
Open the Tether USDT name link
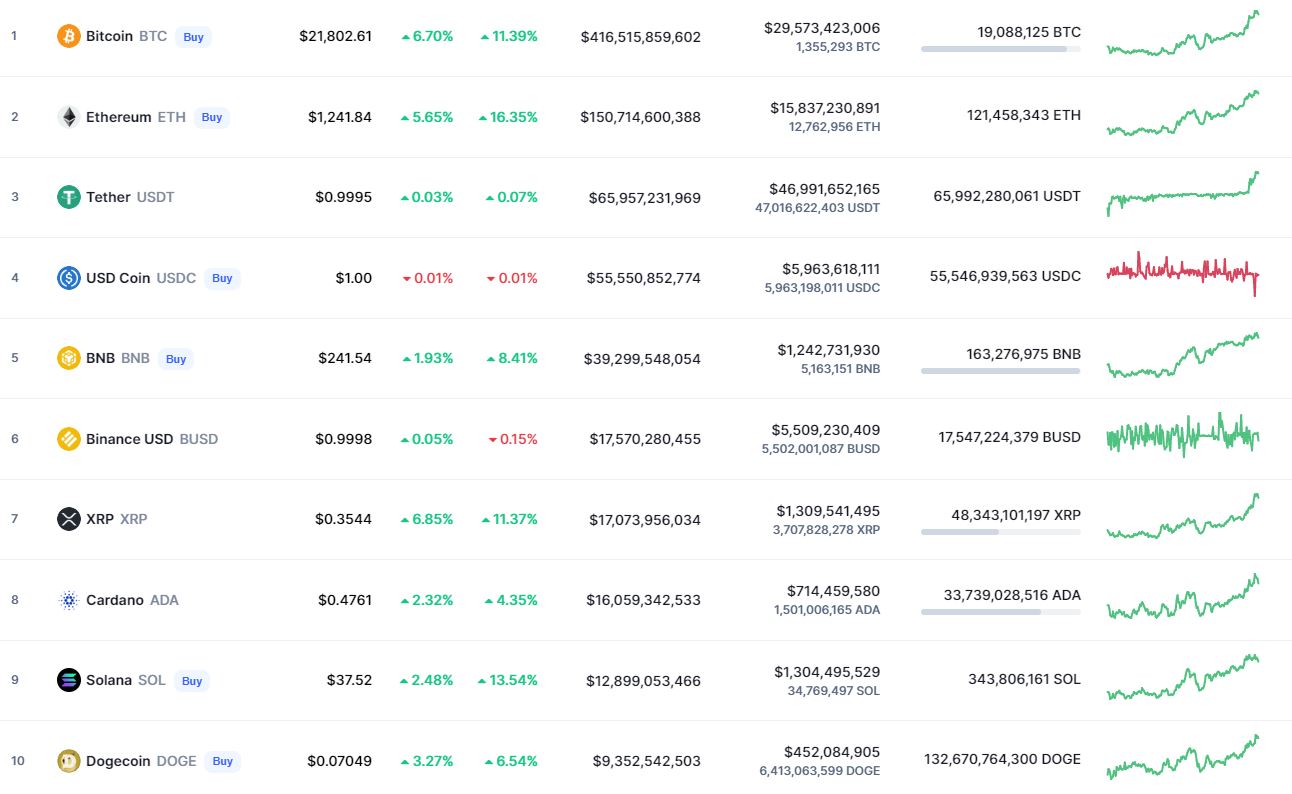coord(130,197)
